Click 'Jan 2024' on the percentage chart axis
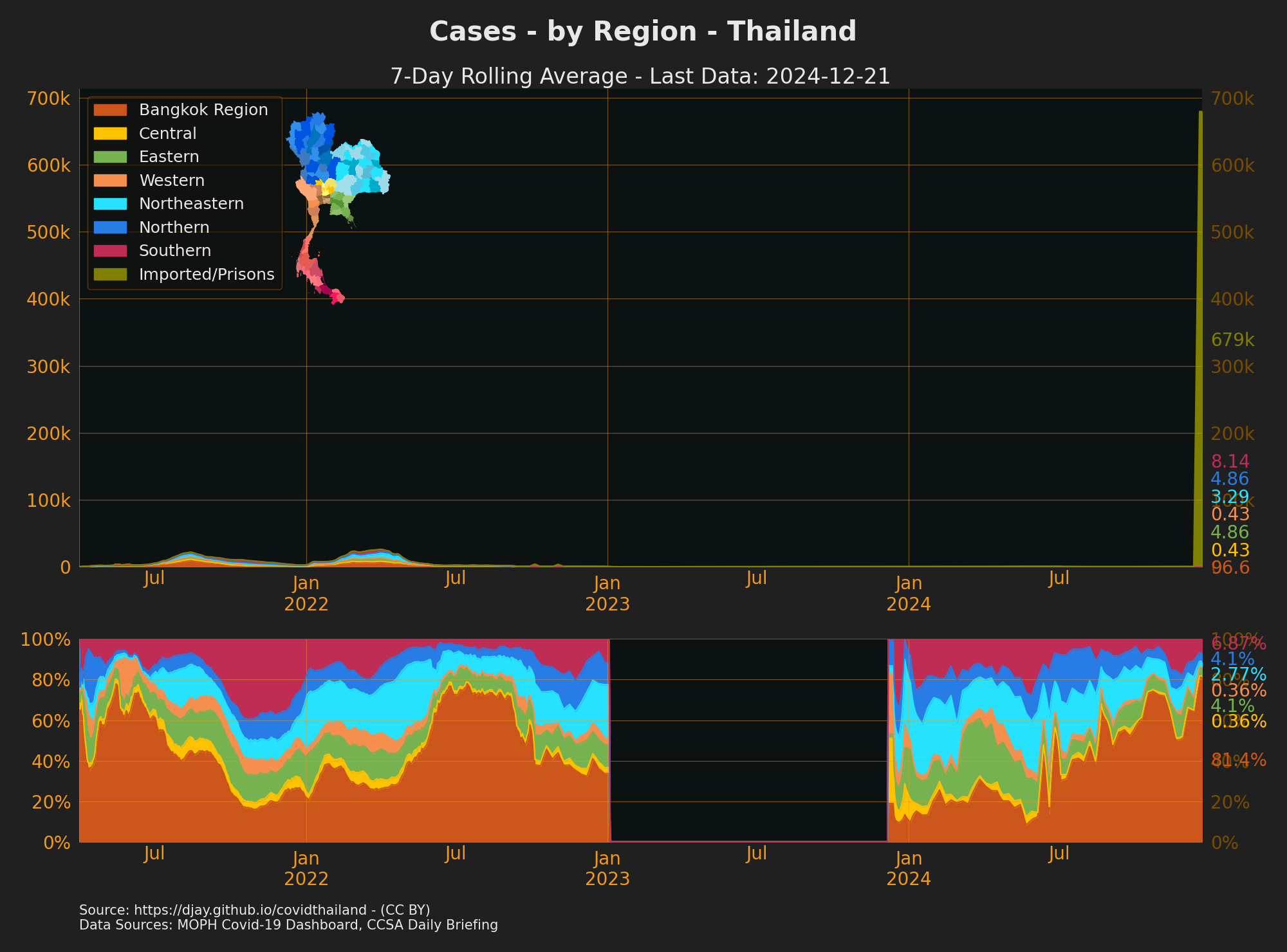1287x952 pixels. pyautogui.click(x=909, y=868)
